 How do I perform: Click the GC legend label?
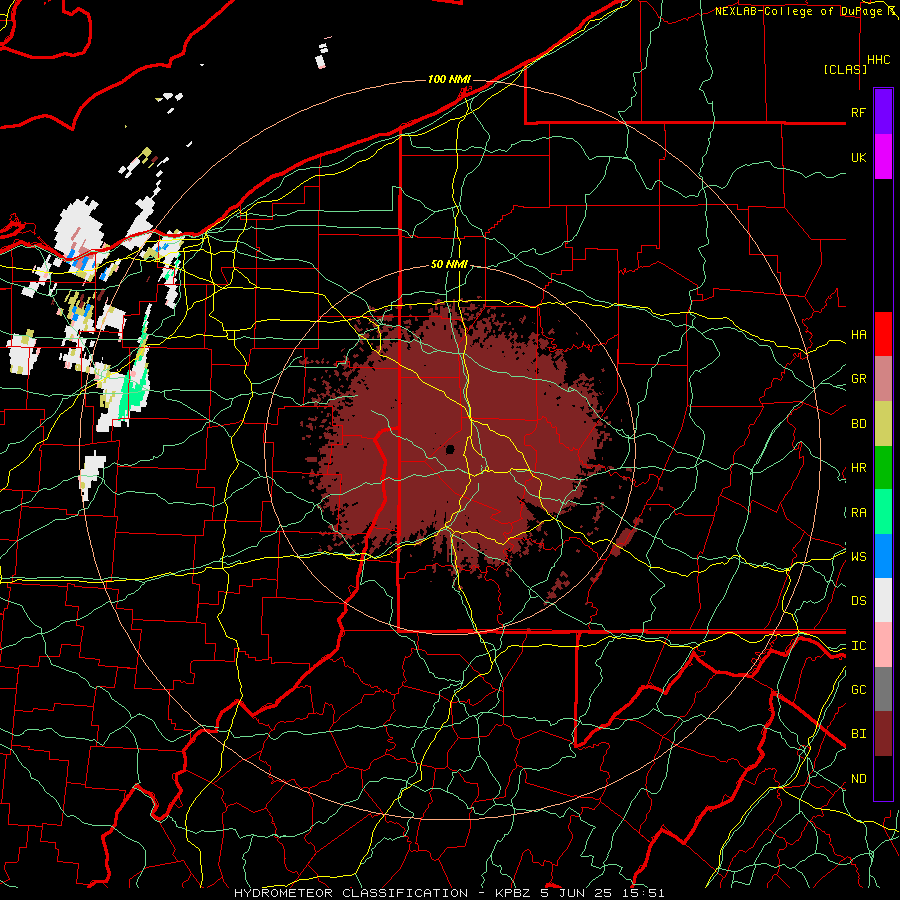pyautogui.click(x=858, y=690)
